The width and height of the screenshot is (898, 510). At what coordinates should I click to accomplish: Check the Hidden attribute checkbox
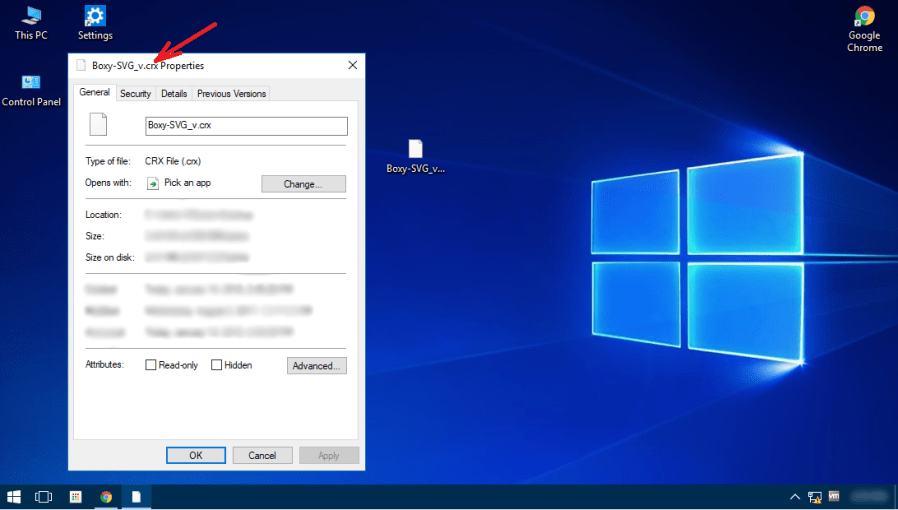216,365
